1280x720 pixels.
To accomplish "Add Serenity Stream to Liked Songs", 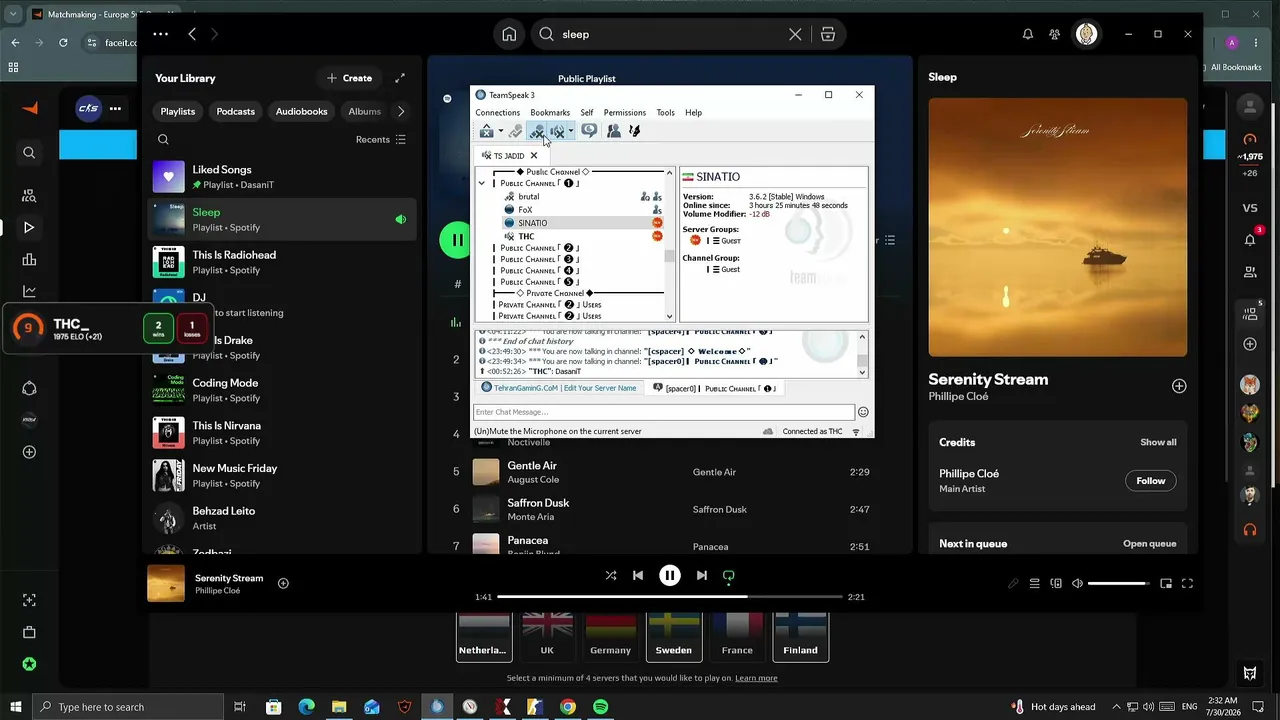I will point(283,584).
